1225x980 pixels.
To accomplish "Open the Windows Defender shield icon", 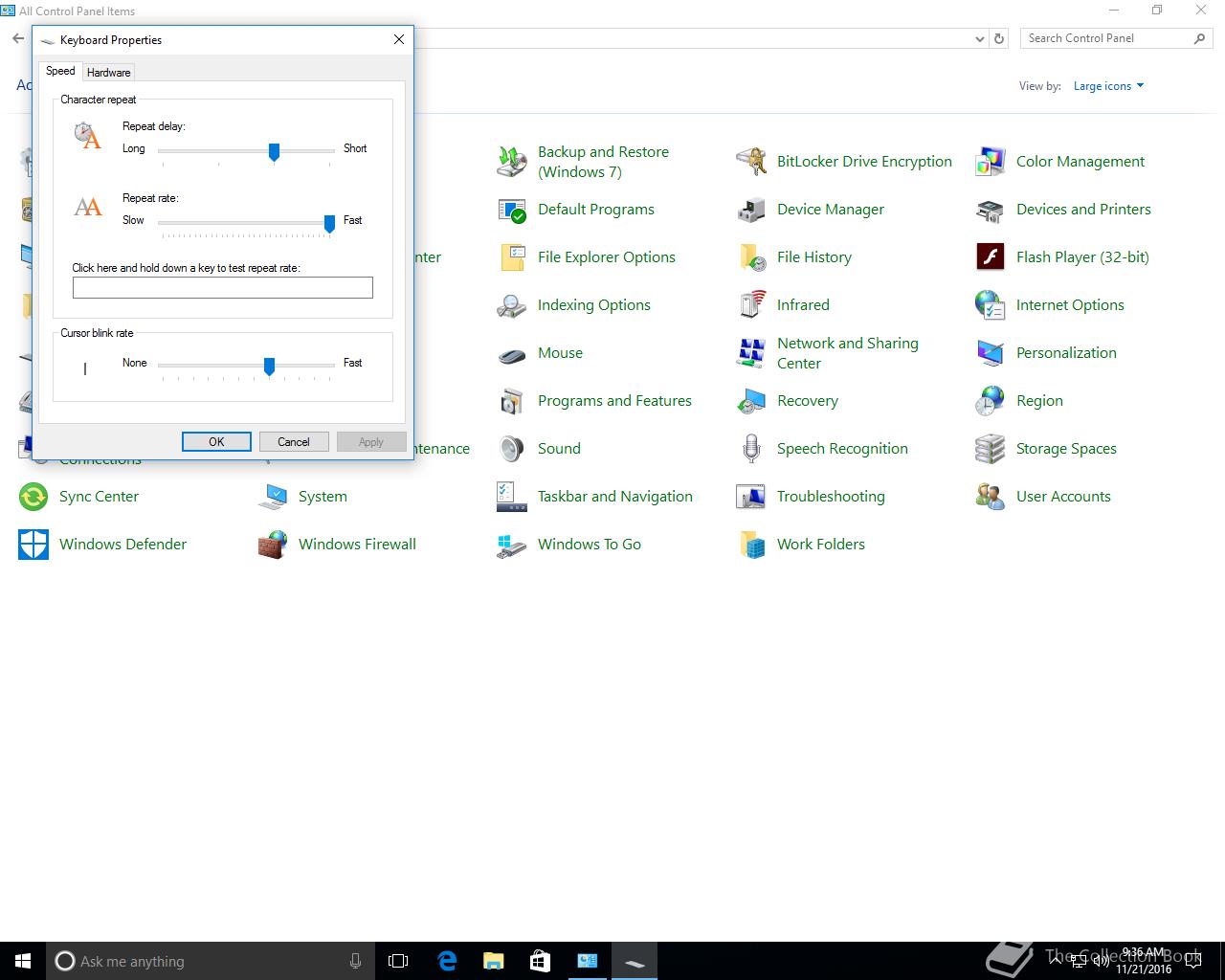I will click(33, 545).
